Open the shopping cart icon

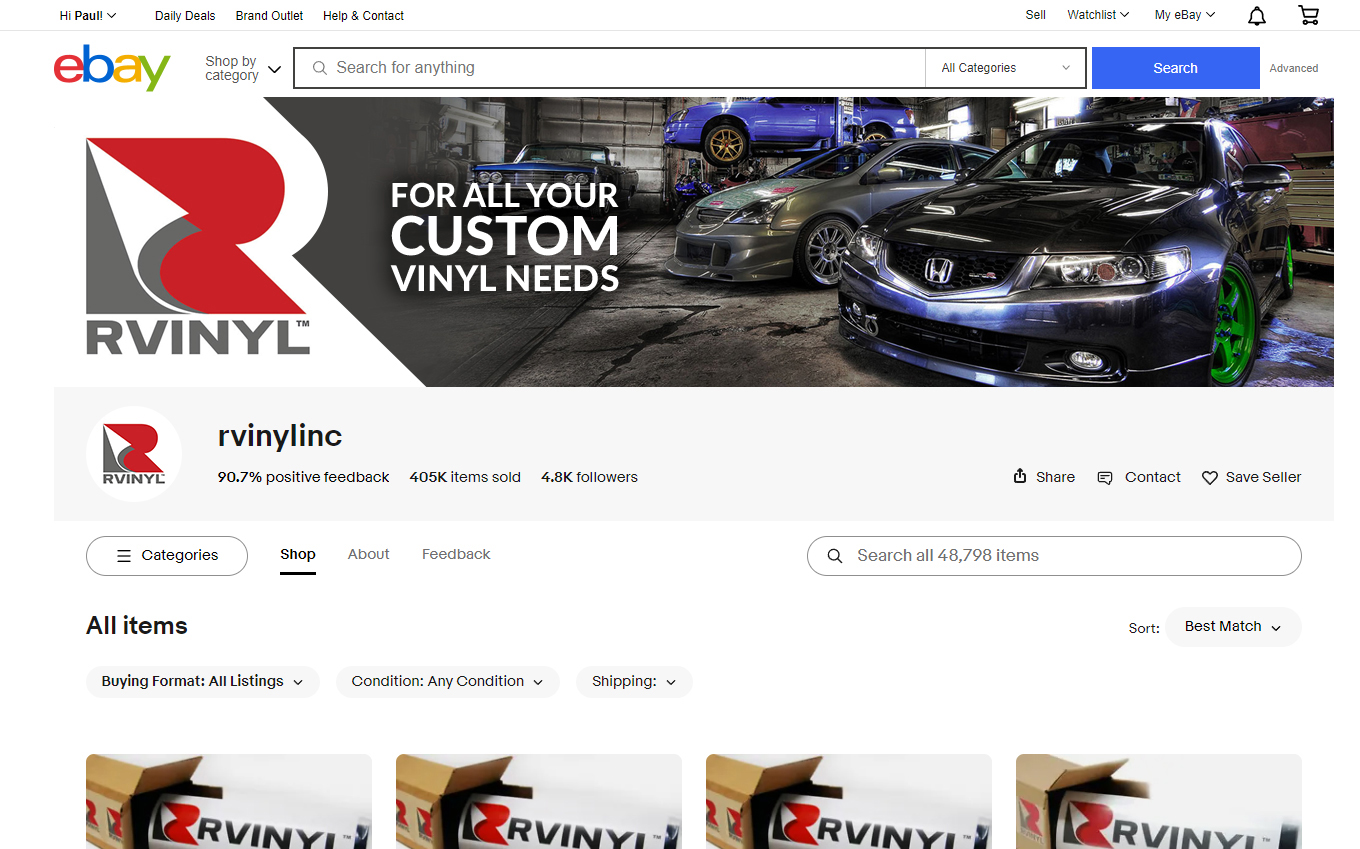[1308, 15]
